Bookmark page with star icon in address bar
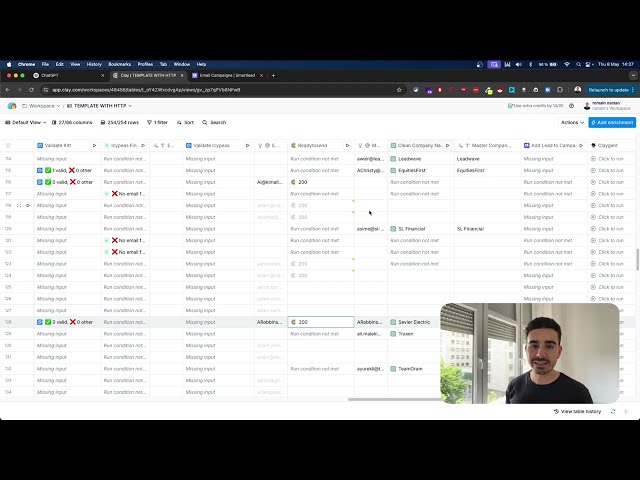 [399, 89]
